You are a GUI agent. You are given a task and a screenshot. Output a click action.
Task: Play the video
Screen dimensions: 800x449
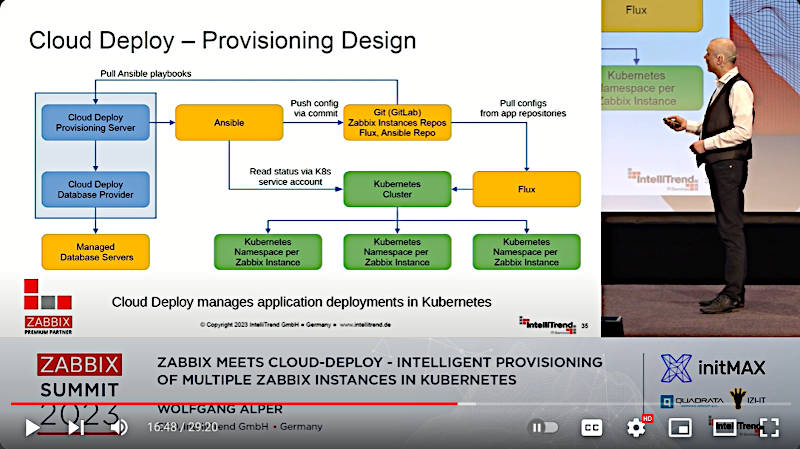click(x=32, y=428)
